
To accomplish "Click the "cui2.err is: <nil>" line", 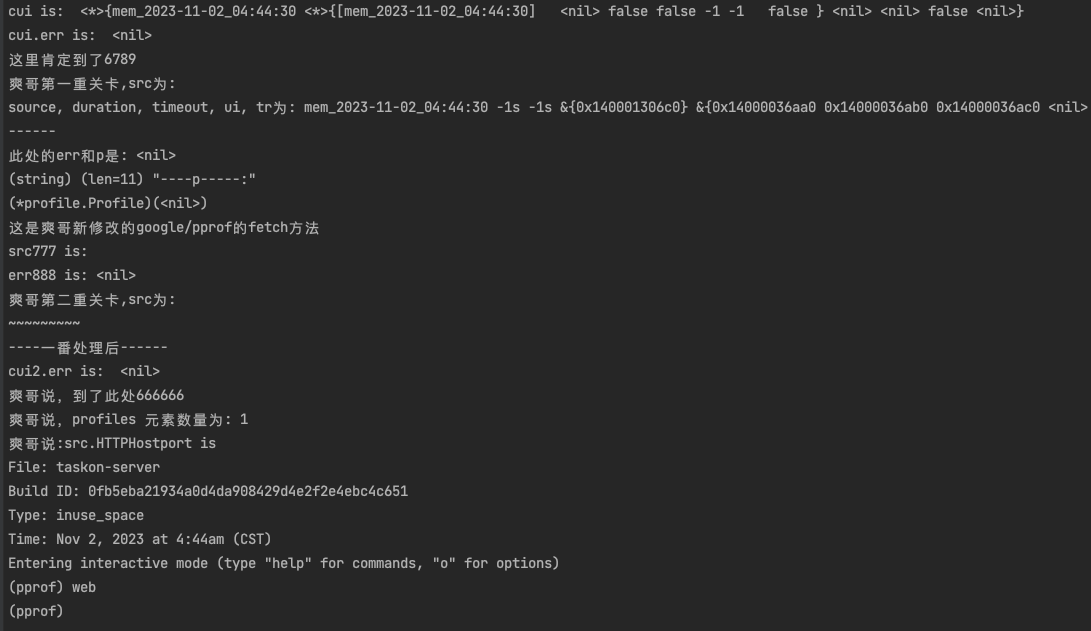I will click(84, 371).
